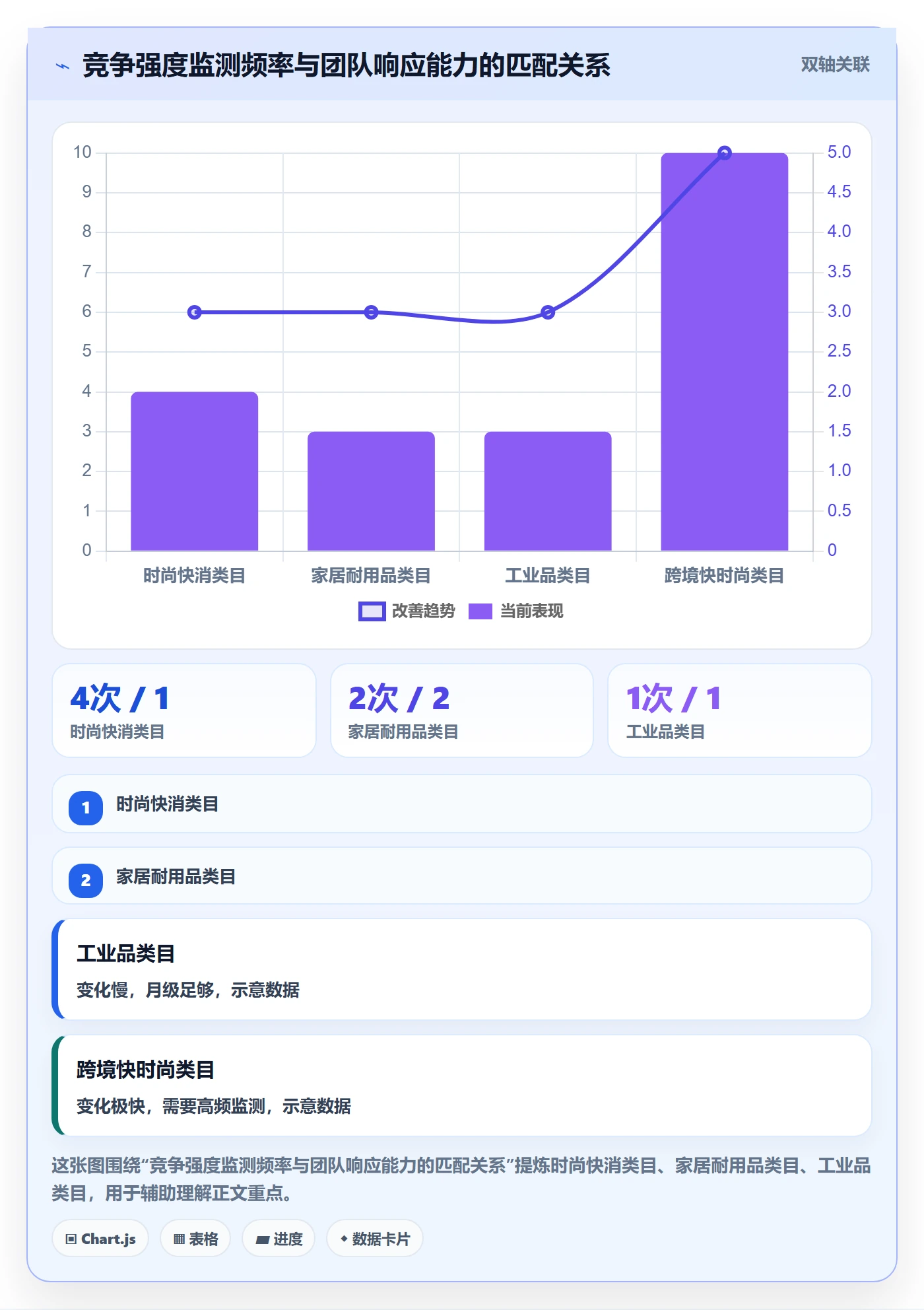Image resolution: width=924 pixels, height=1310 pixels.
Task: Click the right axis tick value 3.0
Action: click(x=840, y=312)
